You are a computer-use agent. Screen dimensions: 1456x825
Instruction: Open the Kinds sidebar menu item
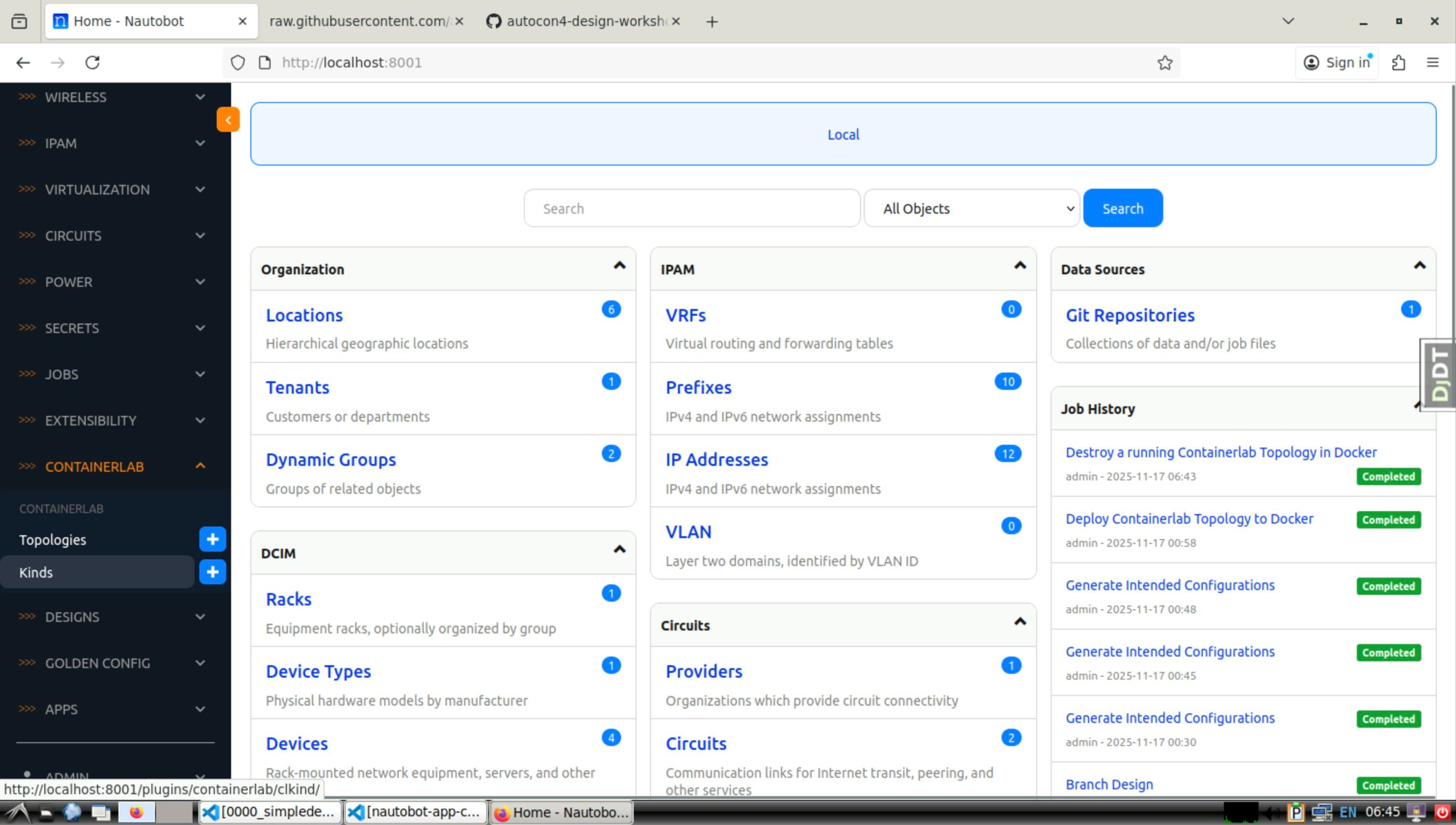[x=36, y=572]
